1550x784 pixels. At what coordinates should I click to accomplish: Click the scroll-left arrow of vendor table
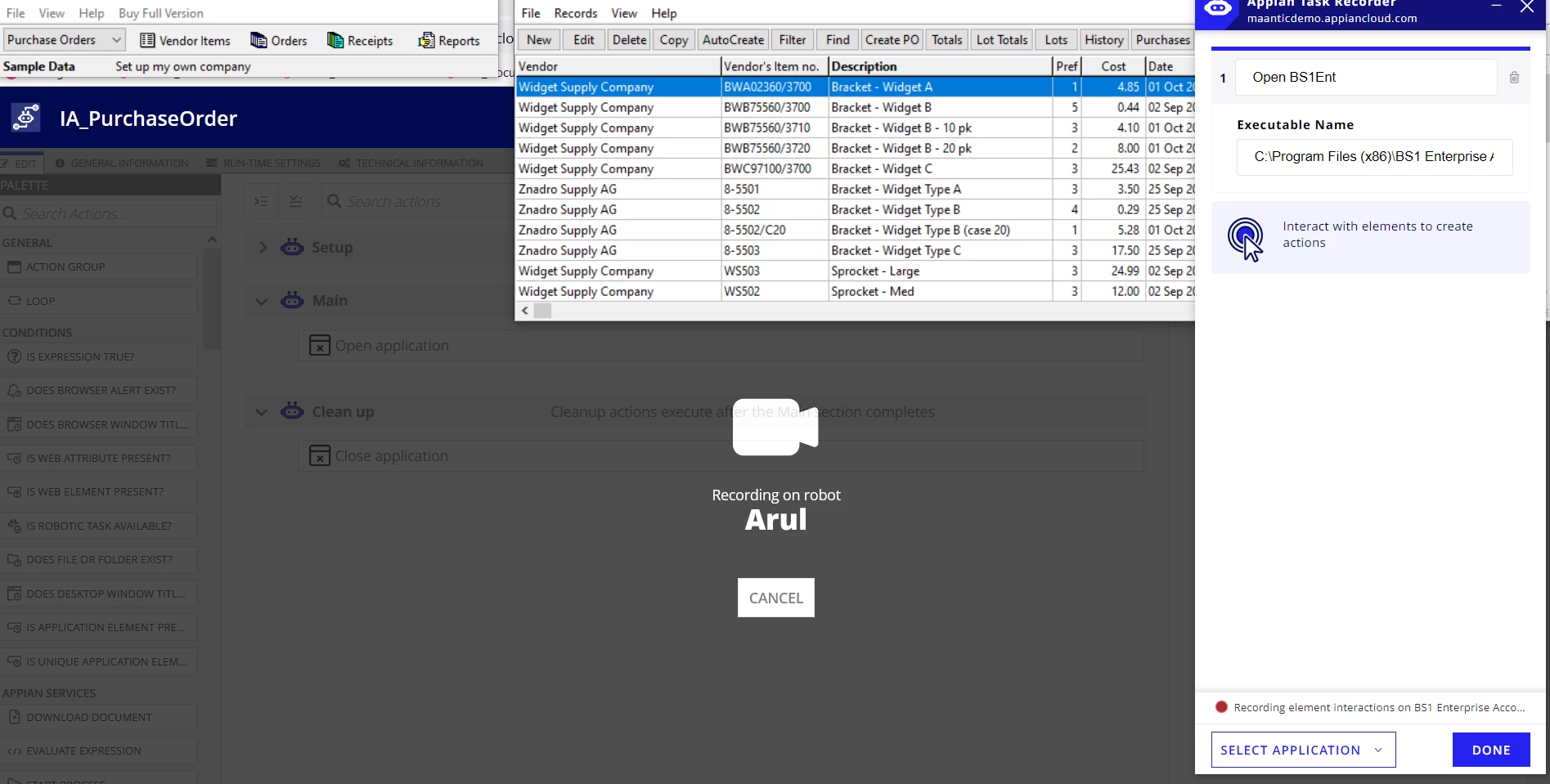[x=525, y=311]
